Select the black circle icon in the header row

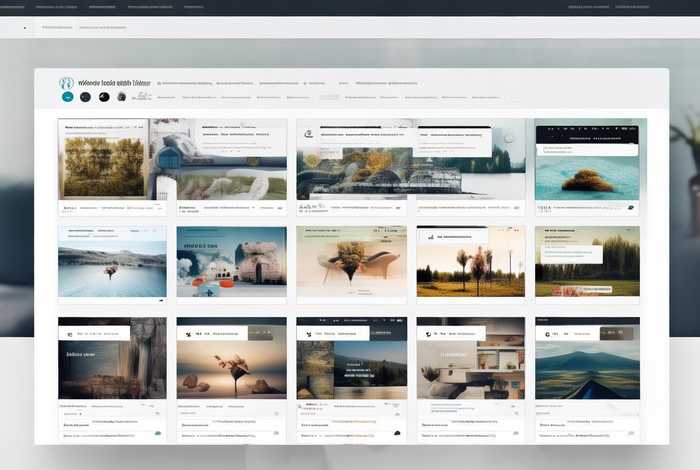101,97
